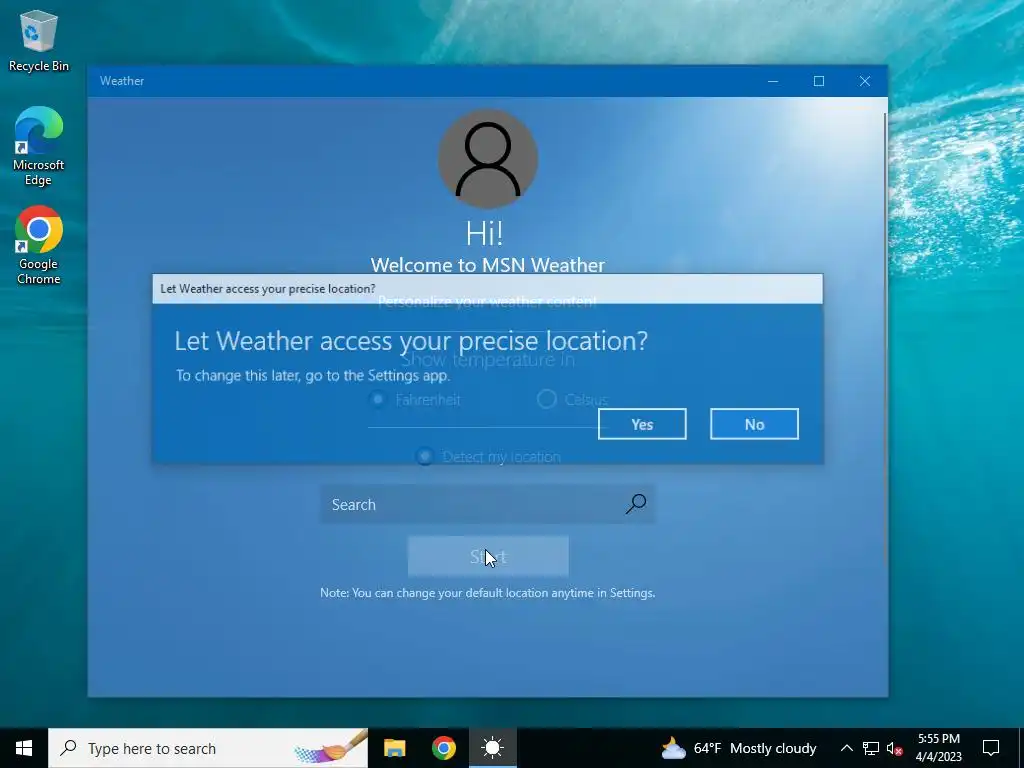Image resolution: width=1024 pixels, height=768 pixels.
Task: Click 'To change this later' dialog text
Action: tap(313, 376)
